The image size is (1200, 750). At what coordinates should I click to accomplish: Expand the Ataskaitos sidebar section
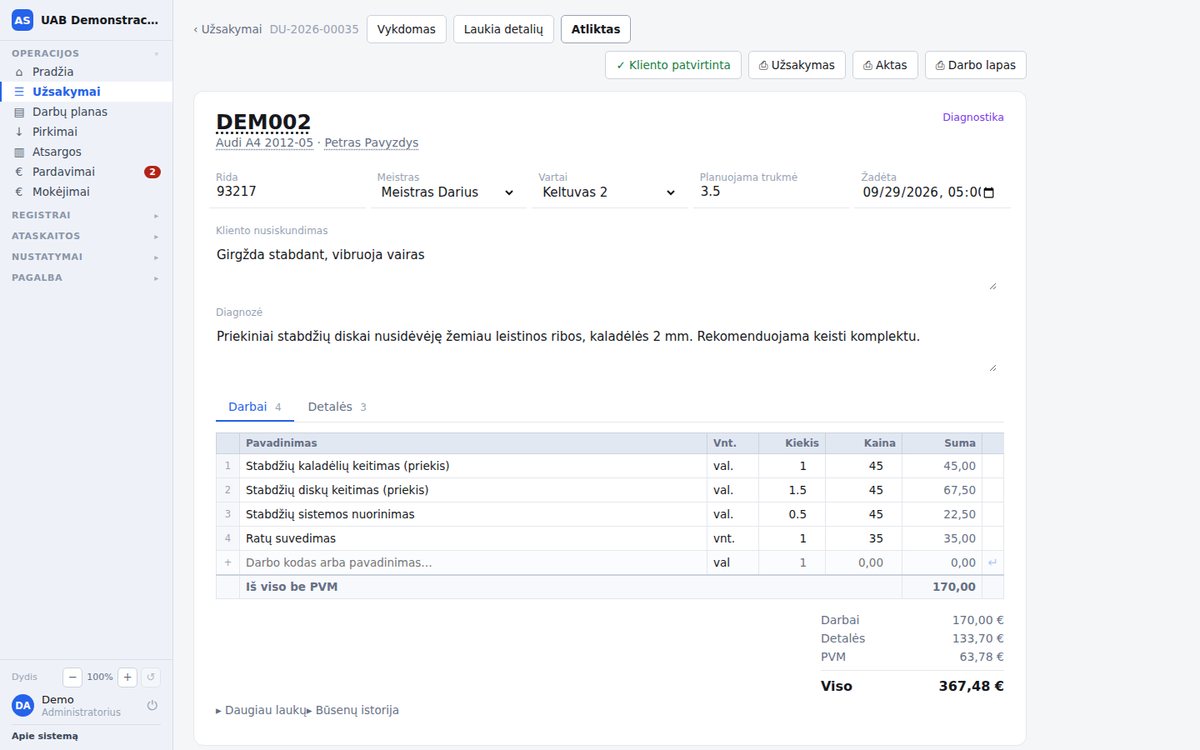(86, 236)
